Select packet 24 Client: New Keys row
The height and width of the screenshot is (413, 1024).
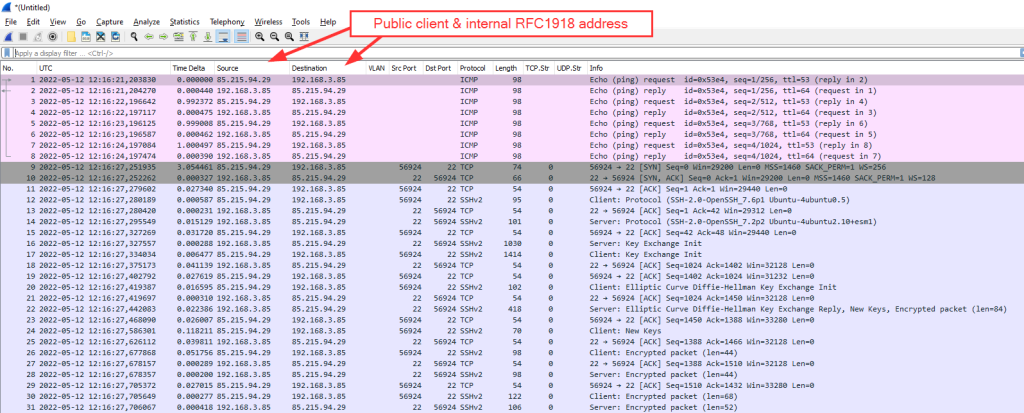[x=512, y=331]
